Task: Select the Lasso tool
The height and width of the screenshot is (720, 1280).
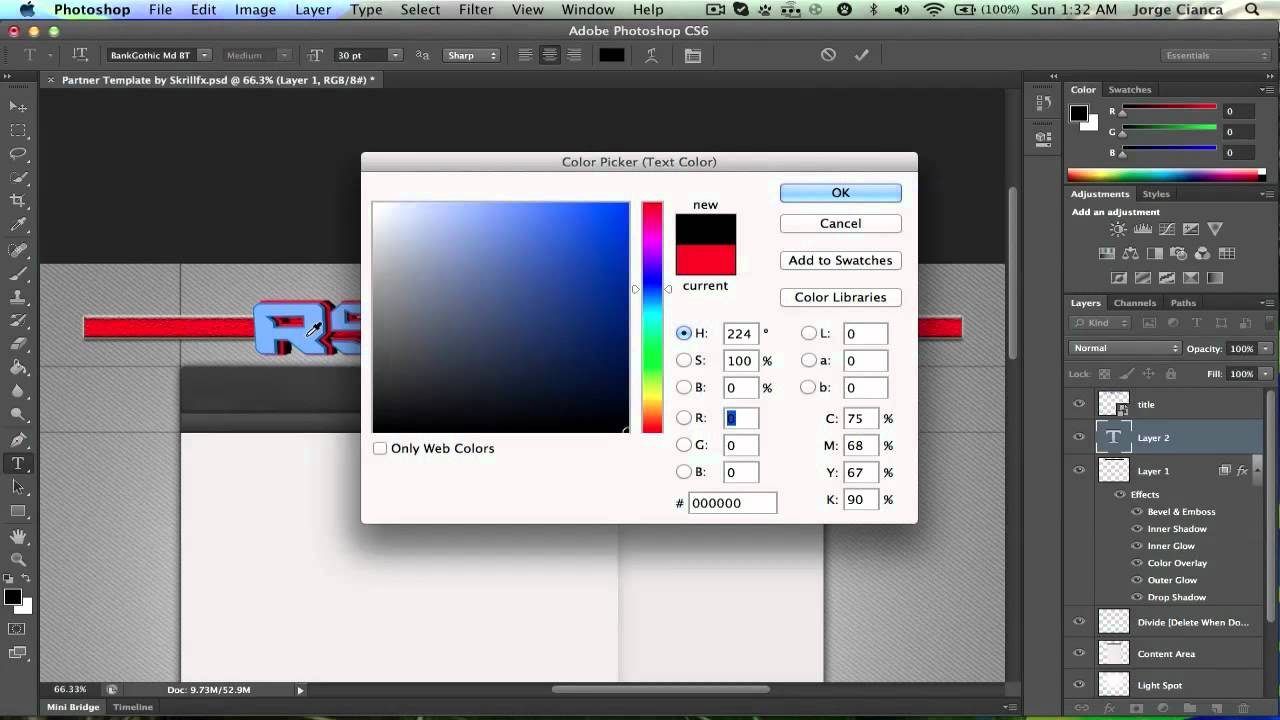Action: pyautogui.click(x=18, y=153)
